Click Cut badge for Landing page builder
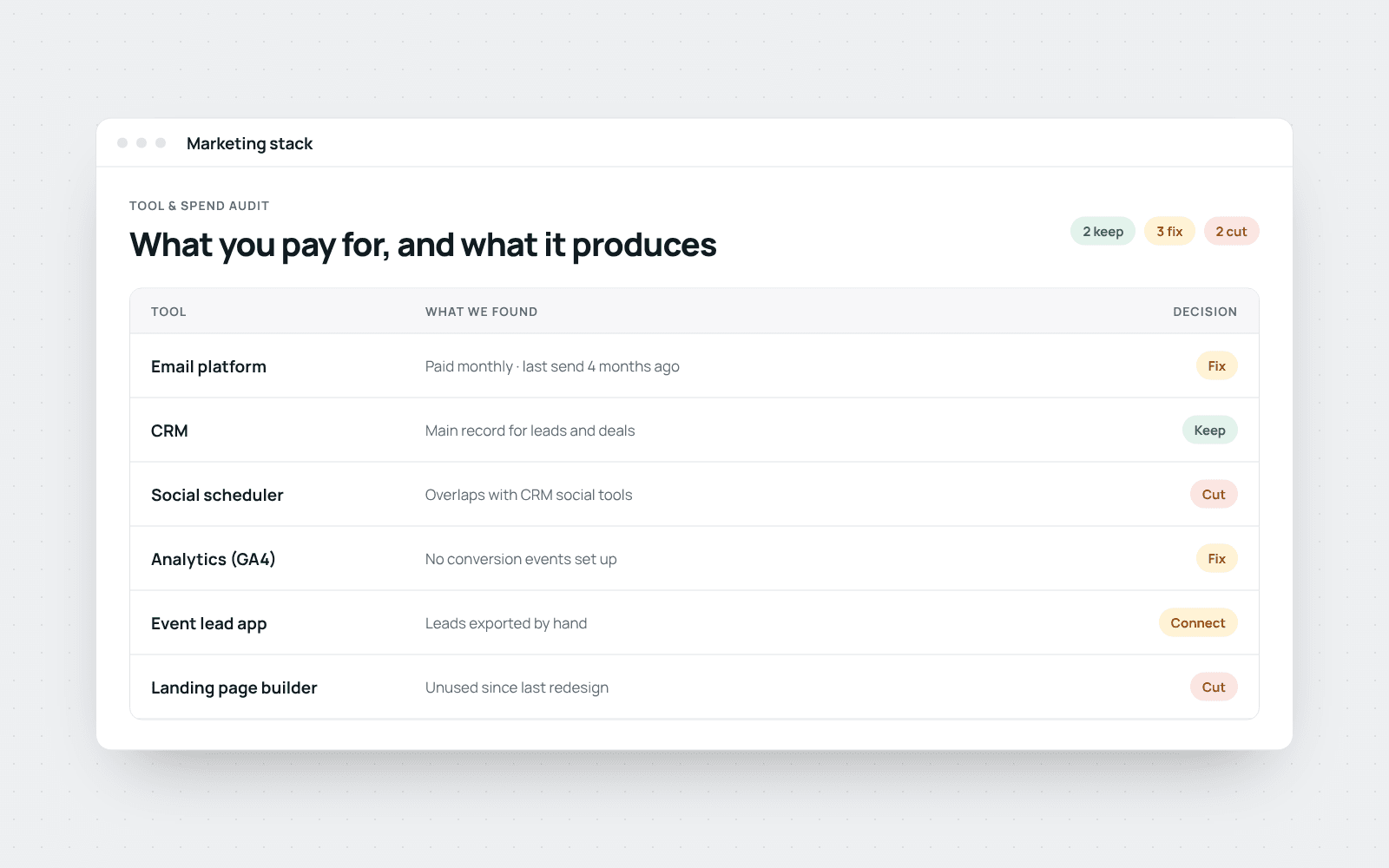 [1214, 687]
